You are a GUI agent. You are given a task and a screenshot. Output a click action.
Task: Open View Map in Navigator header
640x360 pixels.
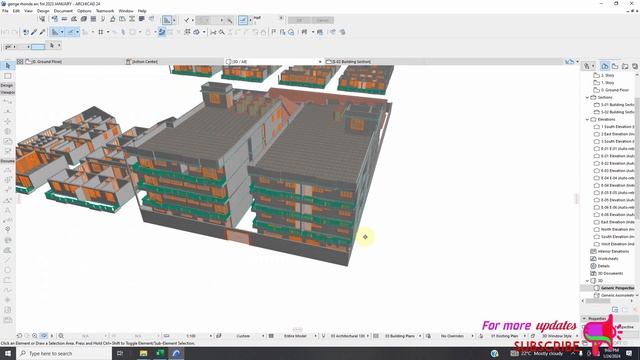(x=615, y=66)
